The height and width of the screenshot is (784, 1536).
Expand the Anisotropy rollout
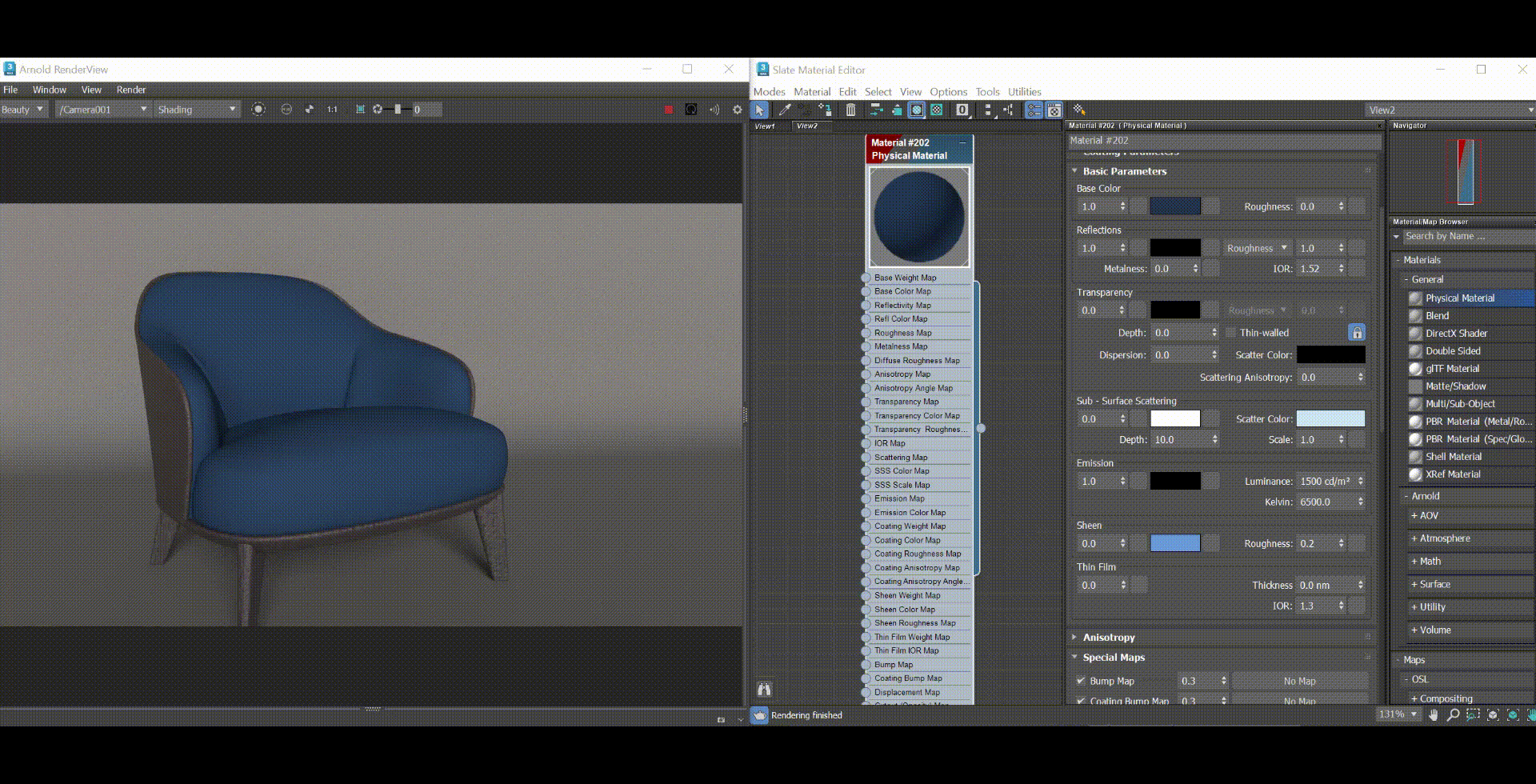coord(1108,638)
